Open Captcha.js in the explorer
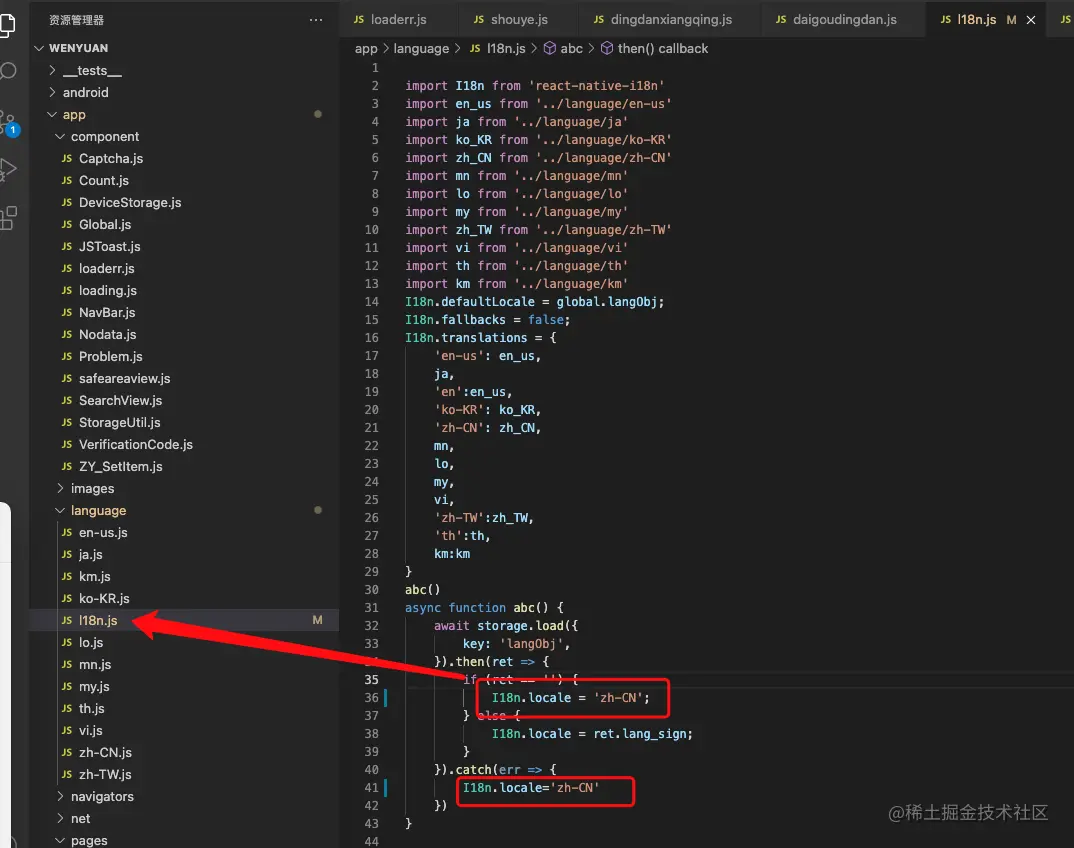1074x848 pixels. pos(111,158)
